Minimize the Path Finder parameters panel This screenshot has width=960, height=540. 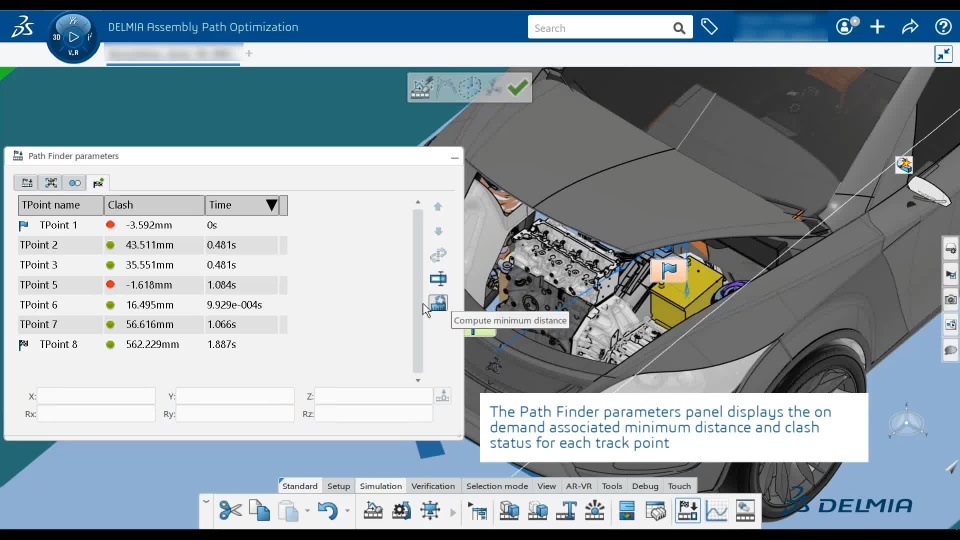pyautogui.click(x=454, y=157)
